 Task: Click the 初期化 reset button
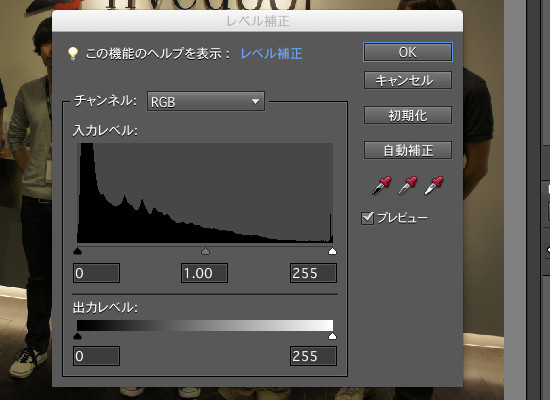408,115
